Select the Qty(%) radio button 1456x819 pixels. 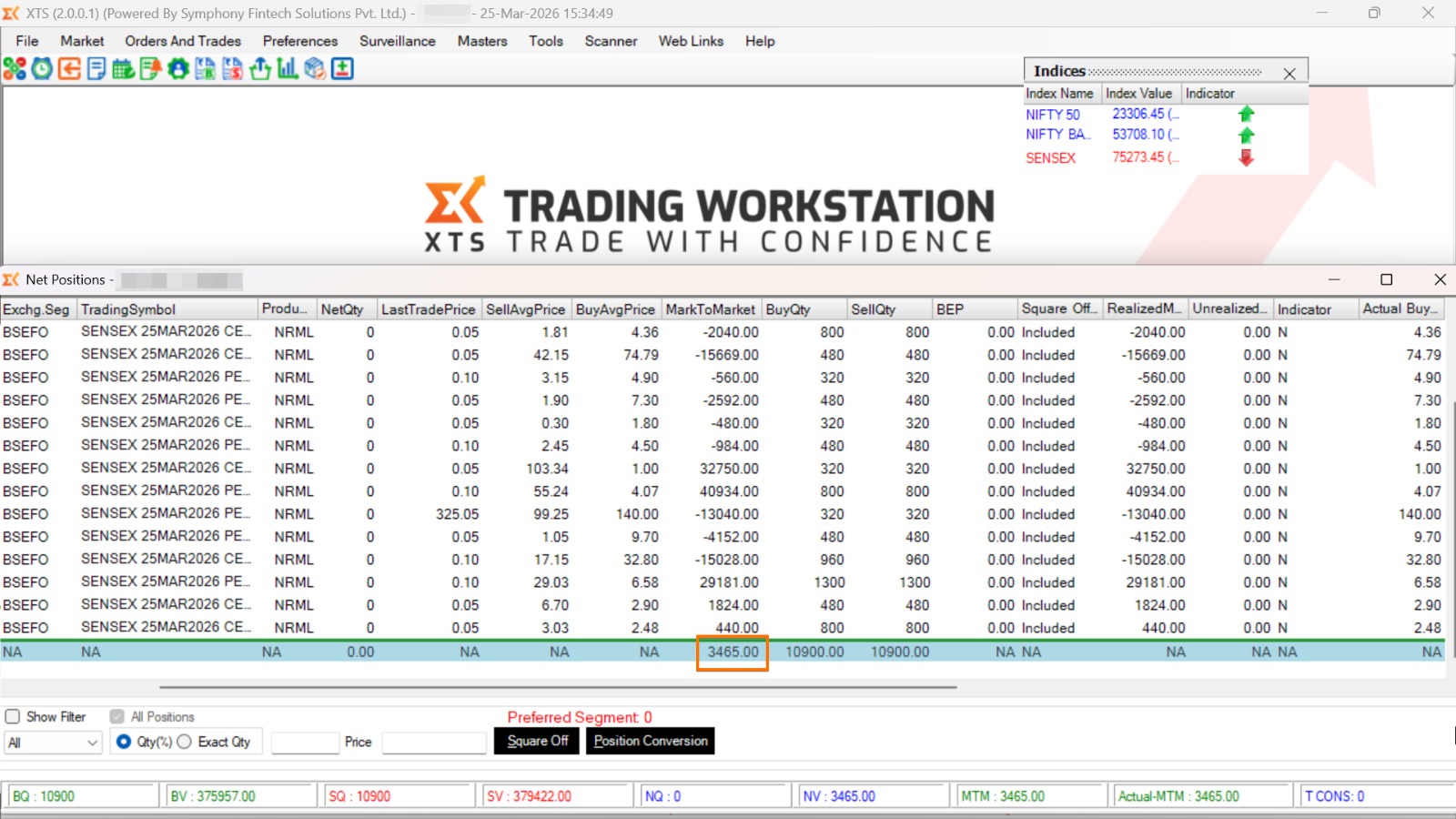124,742
